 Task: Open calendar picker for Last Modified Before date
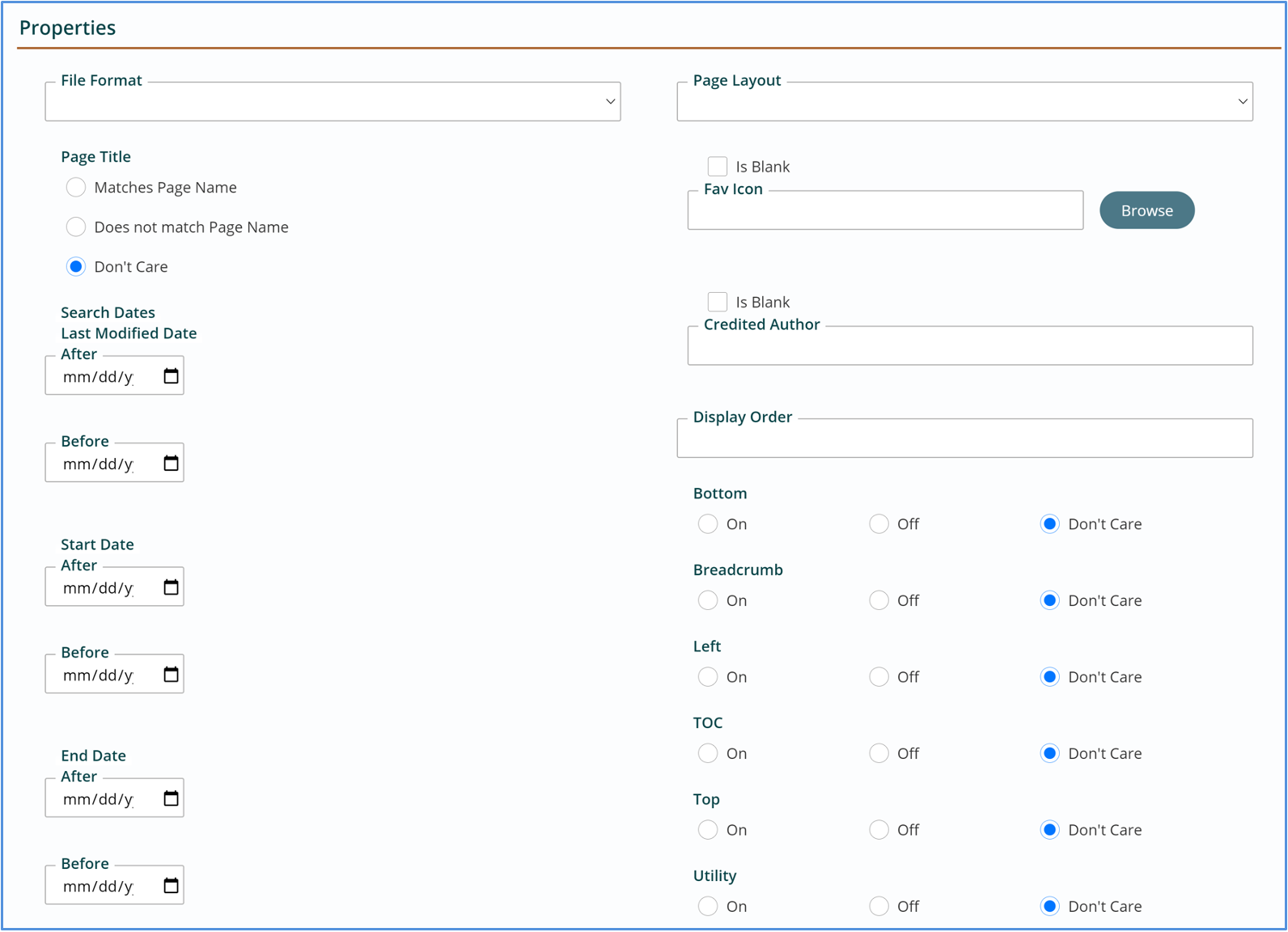click(x=171, y=464)
